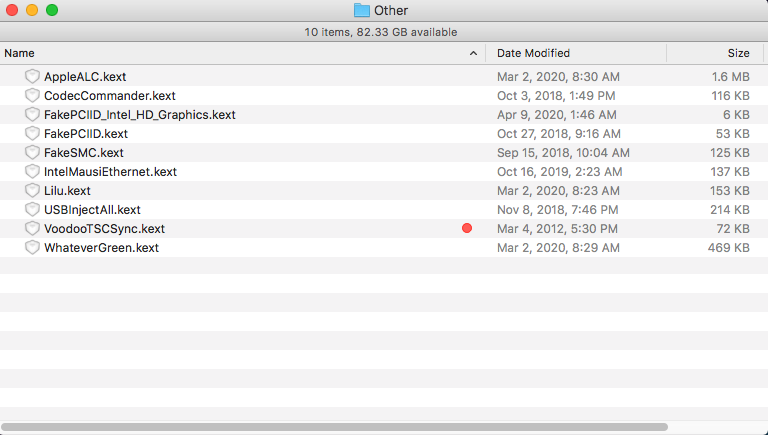Select the FakePCIID.kext file name
Image resolution: width=768 pixels, height=435 pixels.
click(86, 134)
